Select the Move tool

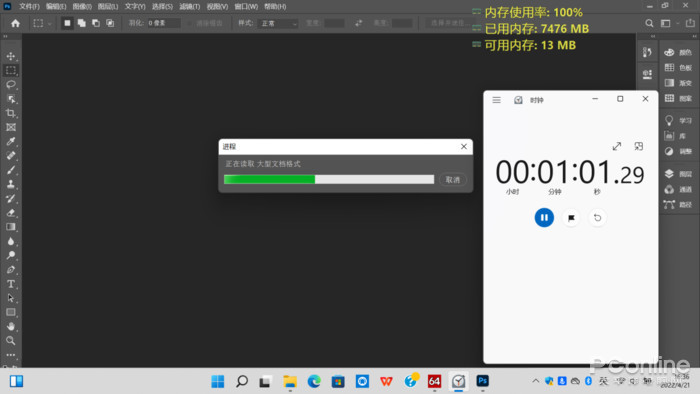[x=11, y=56]
